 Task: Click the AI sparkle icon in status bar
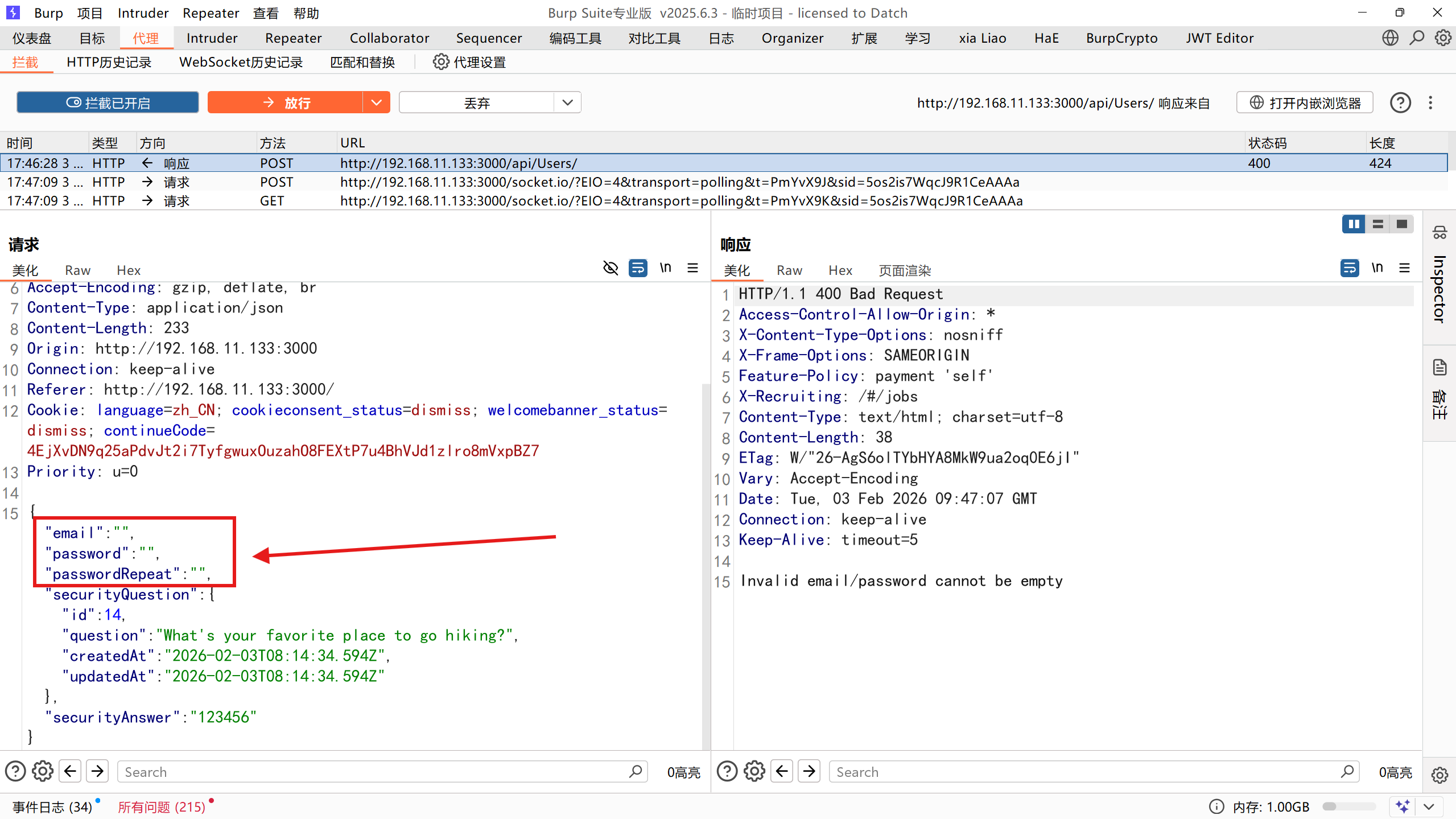(x=1403, y=806)
